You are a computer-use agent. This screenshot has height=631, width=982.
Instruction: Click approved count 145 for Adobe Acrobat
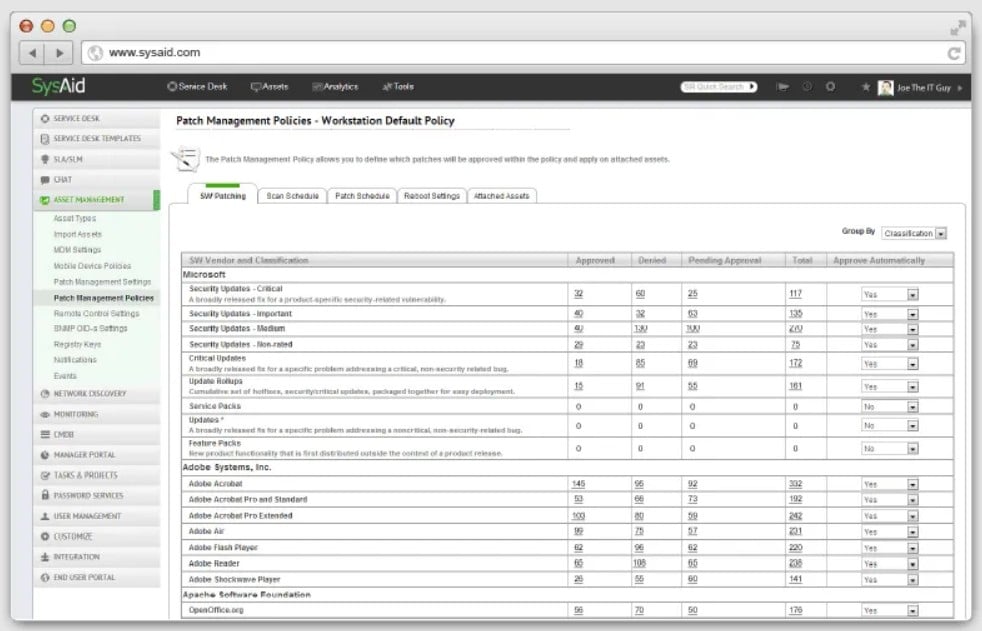click(x=578, y=484)
